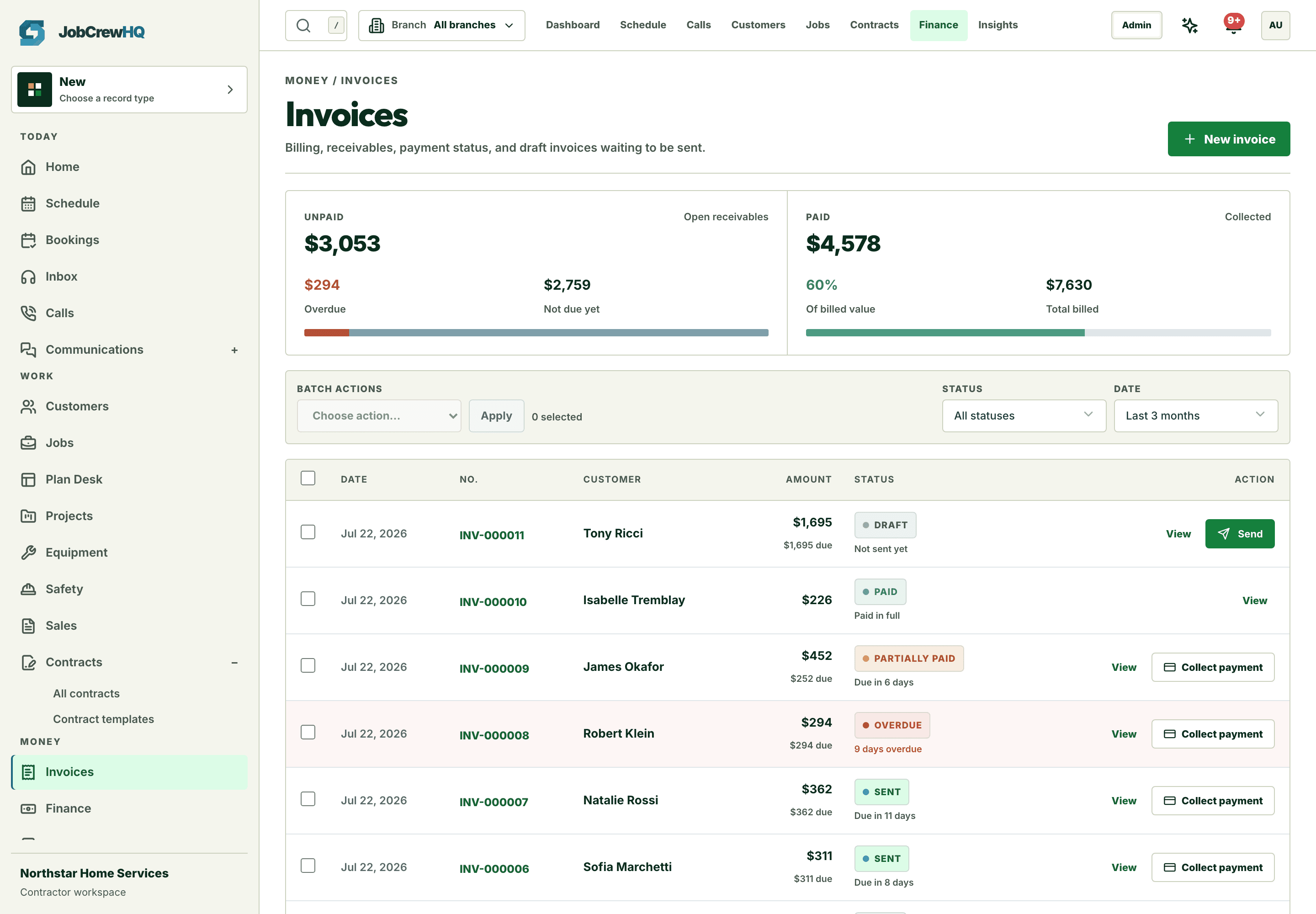Image resolution: width=1316 pixels, height=914 pixels.
Task: Open the All statuses filter dropdown
Action: pos(1024,416)
